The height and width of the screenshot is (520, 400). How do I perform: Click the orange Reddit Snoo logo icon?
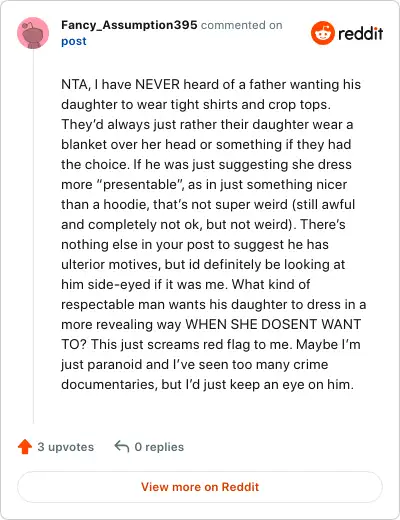point(322,33)
